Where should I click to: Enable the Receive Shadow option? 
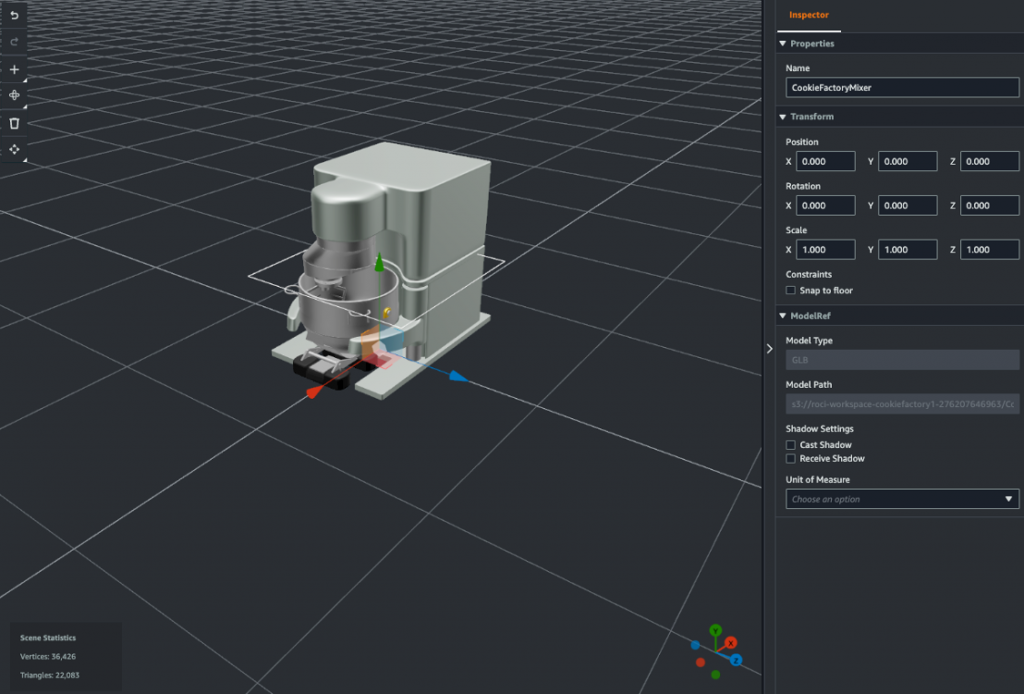click(789, 458)
